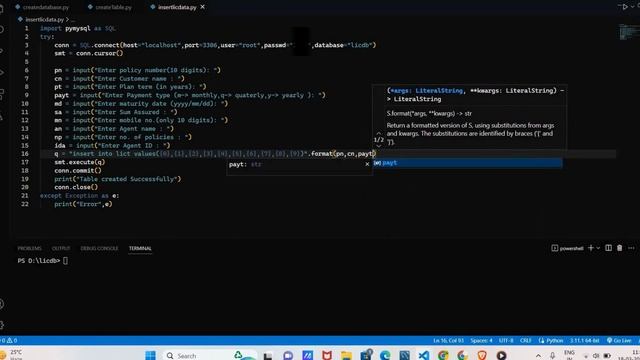Click the insertlicdata.py breadcrumb
This screenshot has height=360, width=640.
coord(44,19)
